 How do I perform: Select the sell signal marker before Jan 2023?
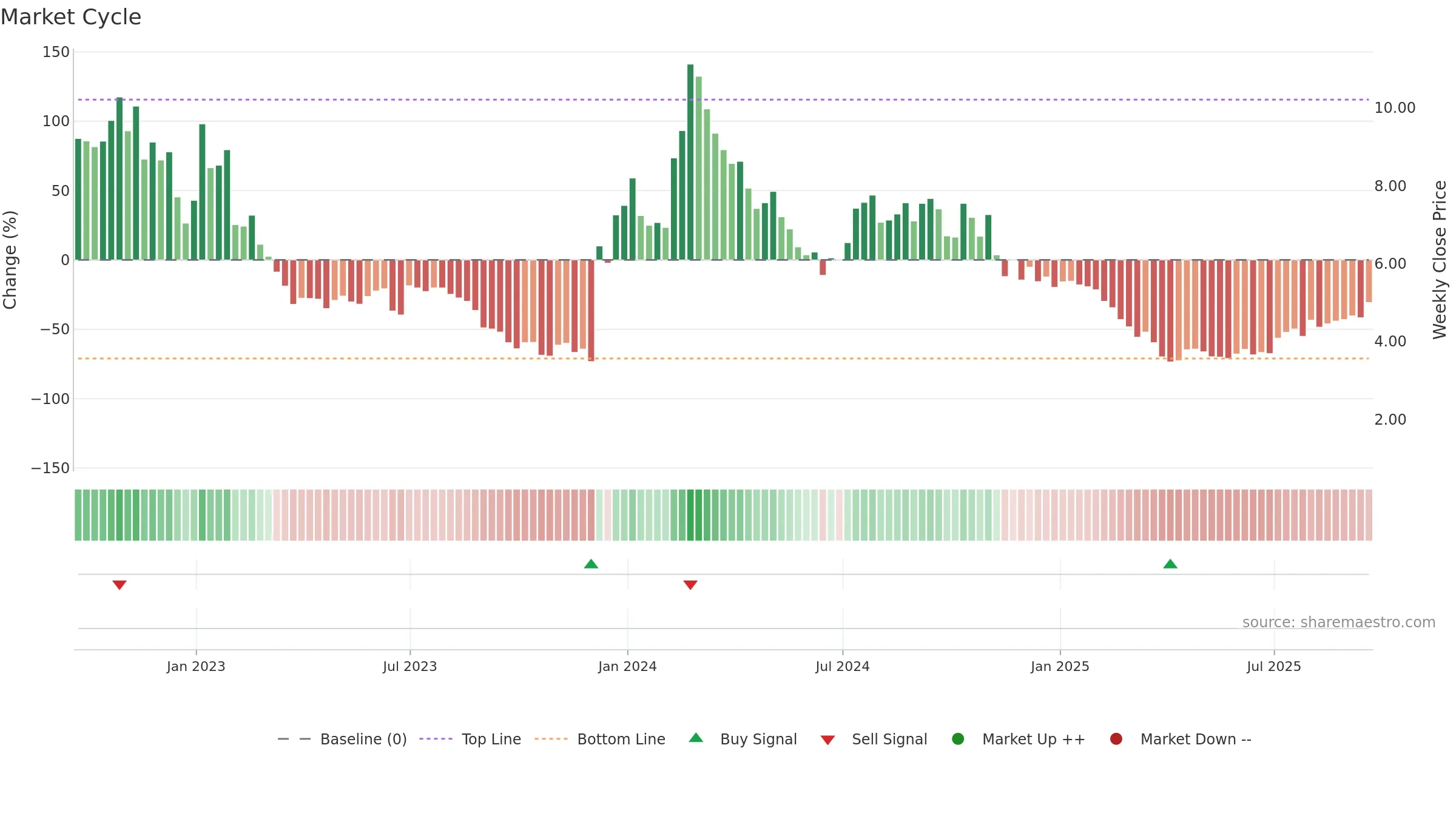120,585
